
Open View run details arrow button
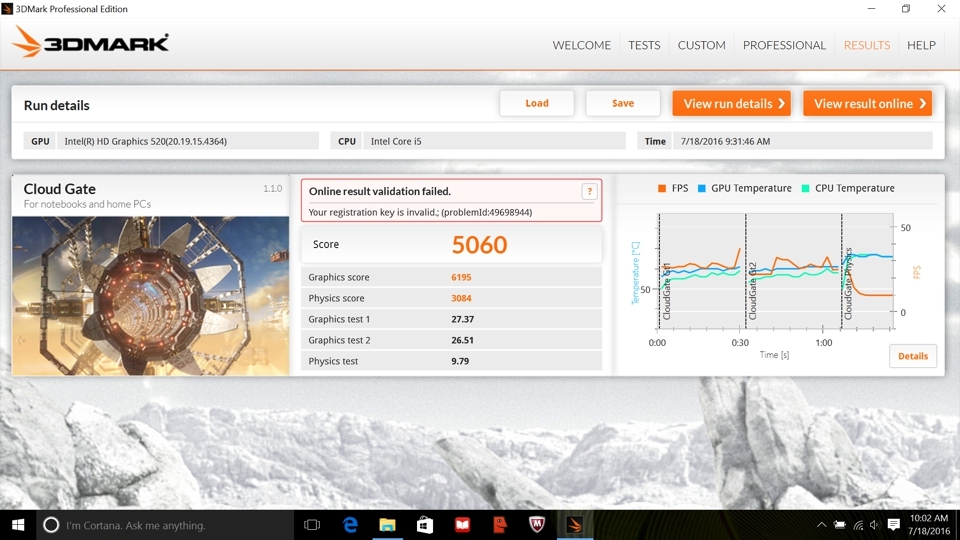[732, 103]
